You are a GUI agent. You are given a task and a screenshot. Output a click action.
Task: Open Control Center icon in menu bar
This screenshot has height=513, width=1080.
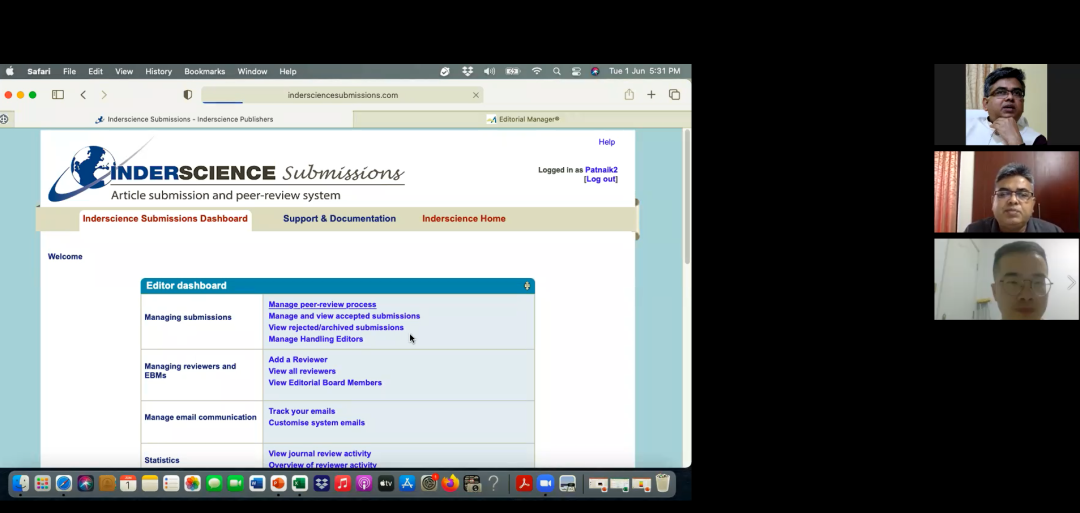576,71
